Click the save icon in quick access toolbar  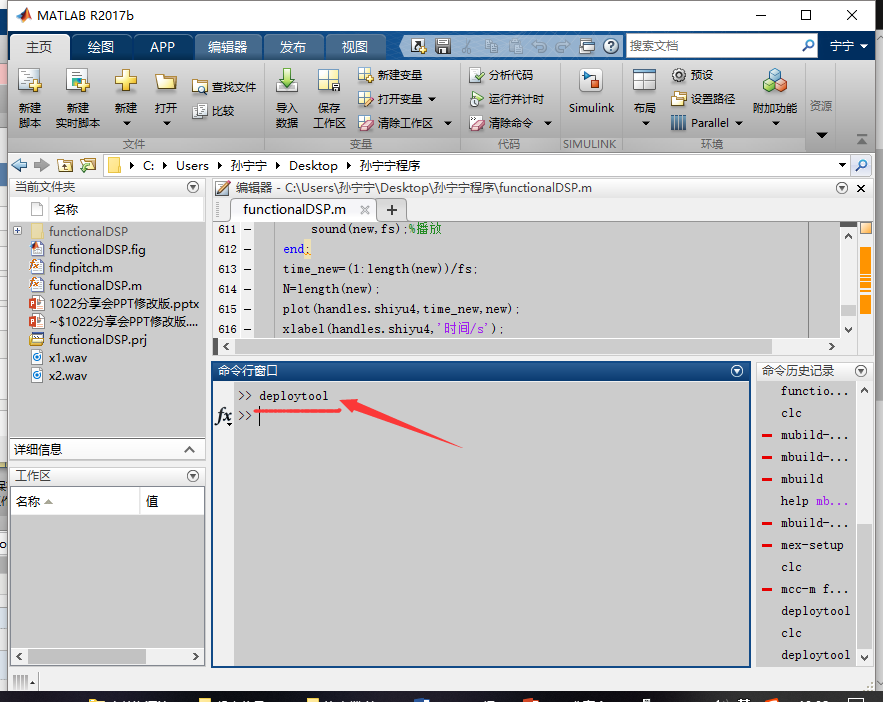443,46
